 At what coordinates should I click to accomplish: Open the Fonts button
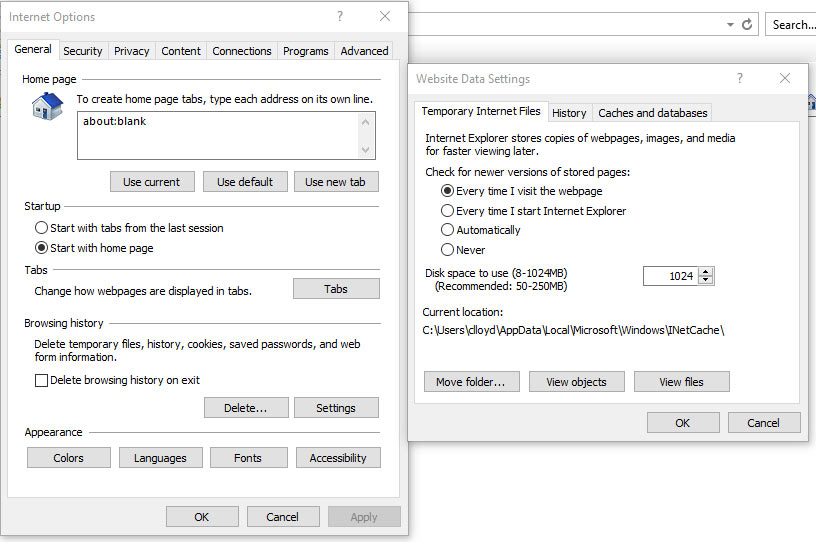pos(248,458)
